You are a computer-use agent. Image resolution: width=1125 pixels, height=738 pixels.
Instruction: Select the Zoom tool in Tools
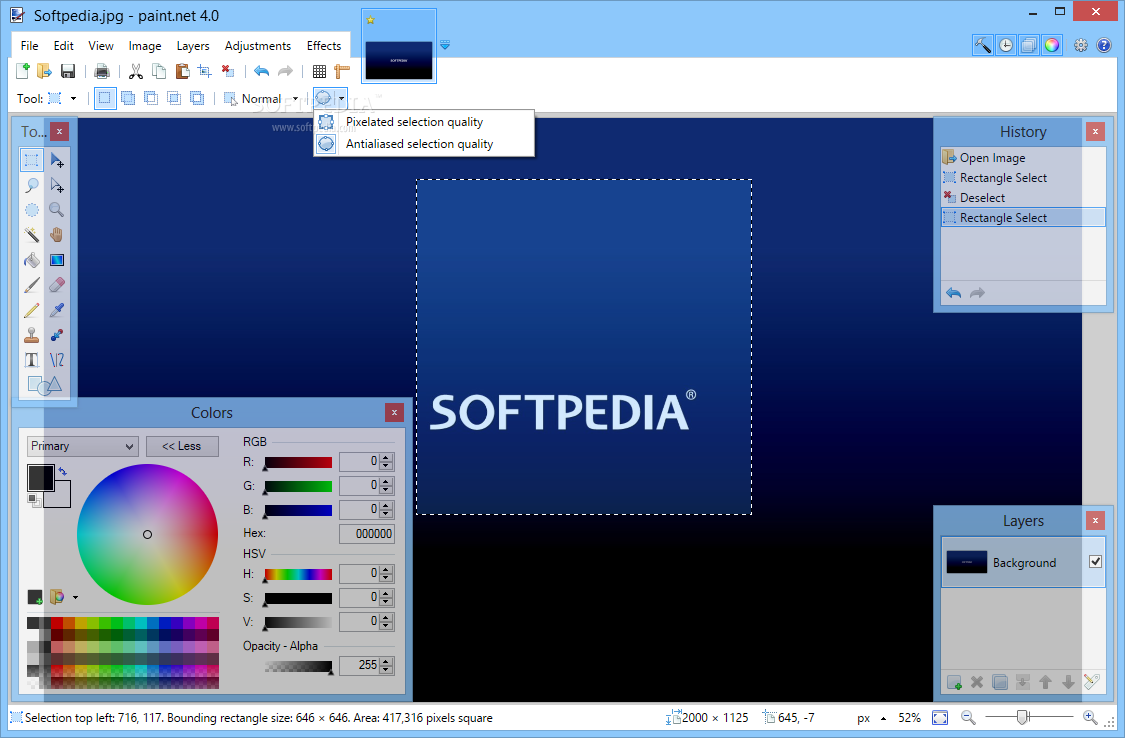(x=57, y=210)
